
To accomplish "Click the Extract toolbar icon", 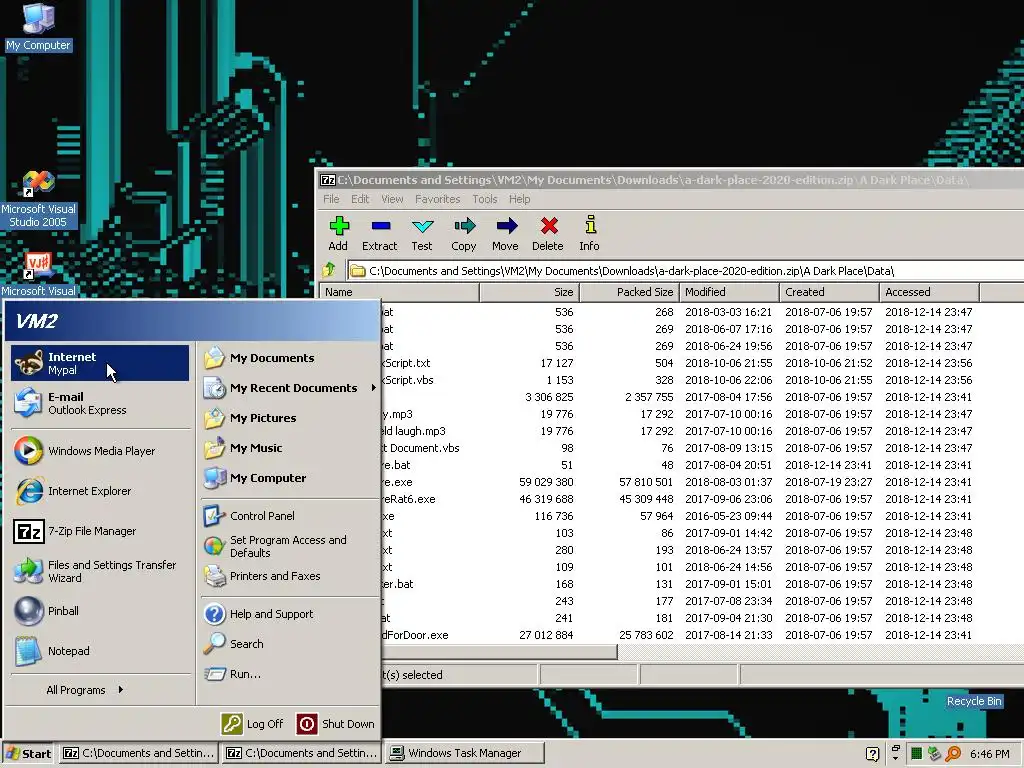I will [x=380, y=233].
